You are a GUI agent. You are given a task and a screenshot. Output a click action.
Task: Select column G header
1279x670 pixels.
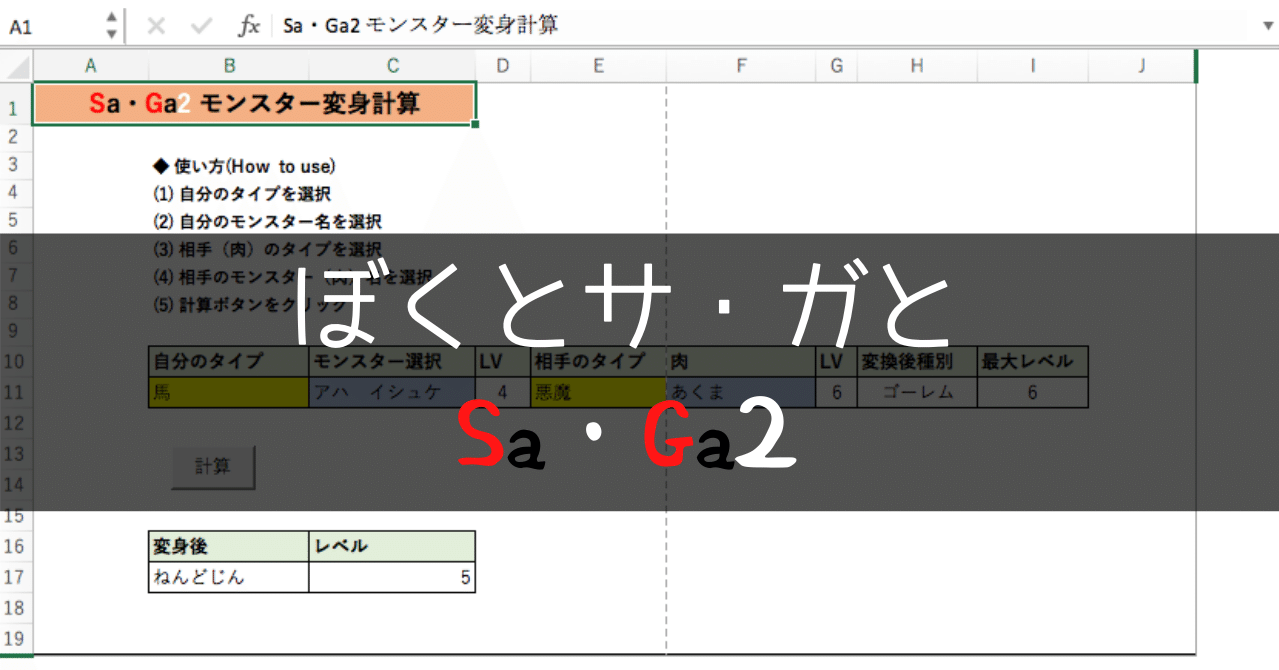(x=836, y=66)
